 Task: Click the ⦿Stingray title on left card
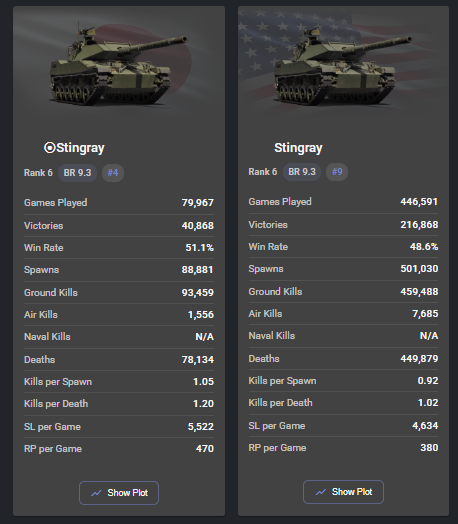74,148
